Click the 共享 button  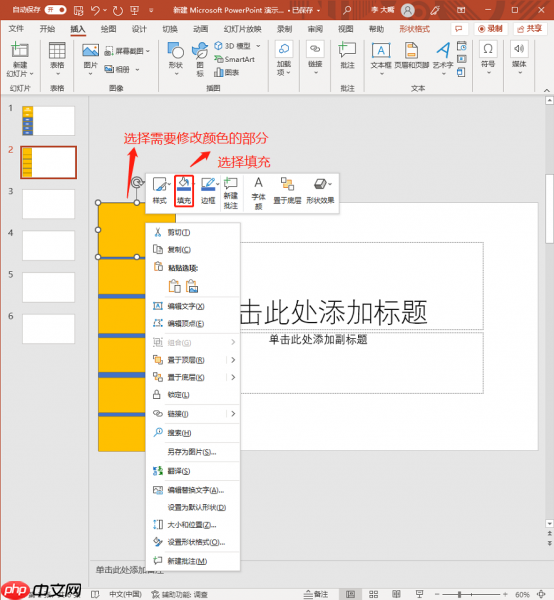530,29
